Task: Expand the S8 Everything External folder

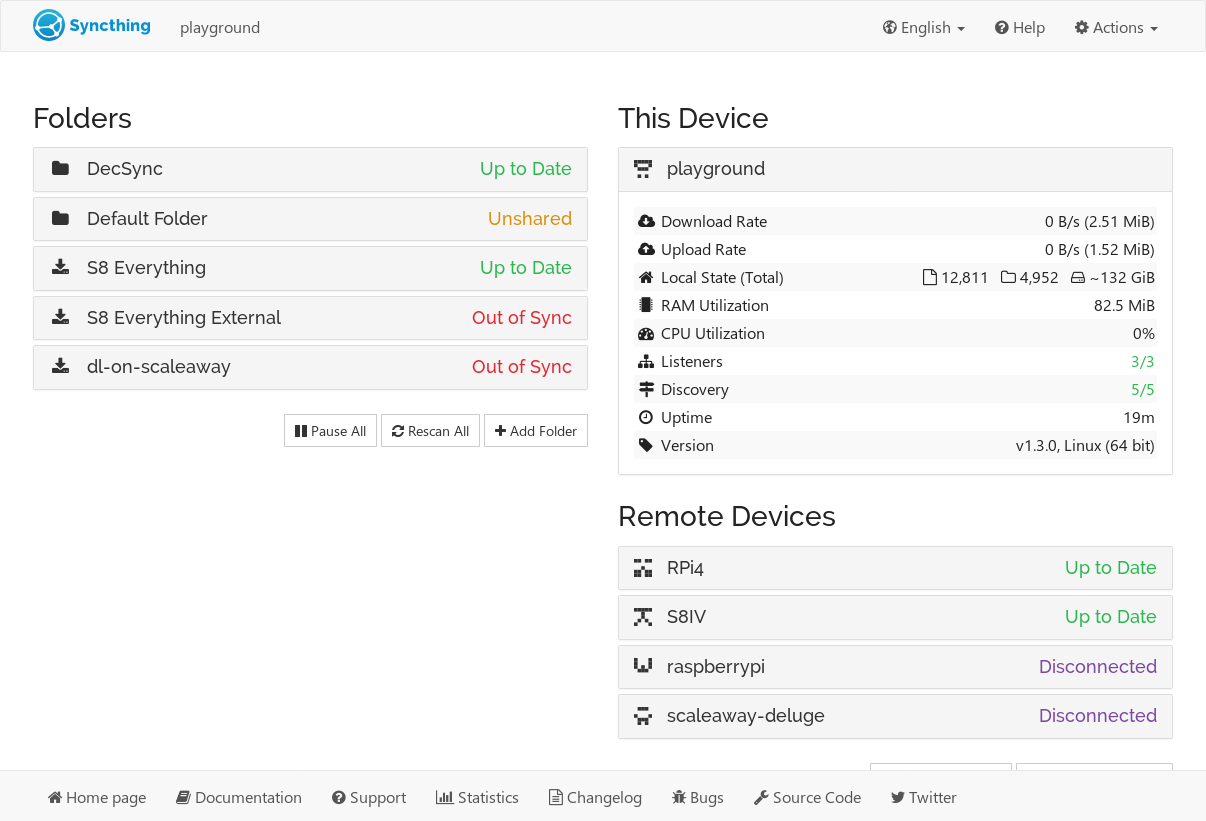Action: [x=310, y=318]
